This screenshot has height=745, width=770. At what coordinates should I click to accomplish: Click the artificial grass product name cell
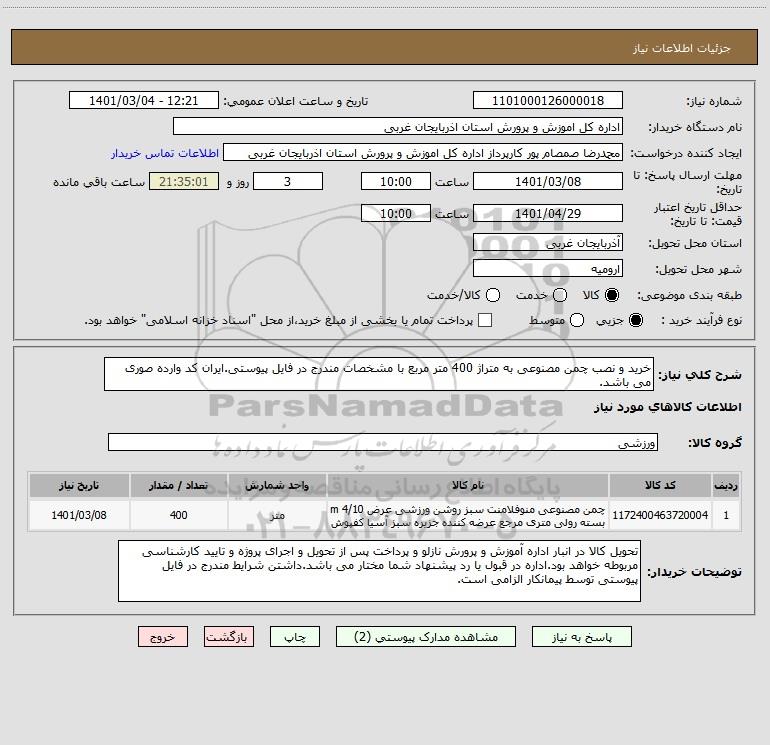coord(468,515)
